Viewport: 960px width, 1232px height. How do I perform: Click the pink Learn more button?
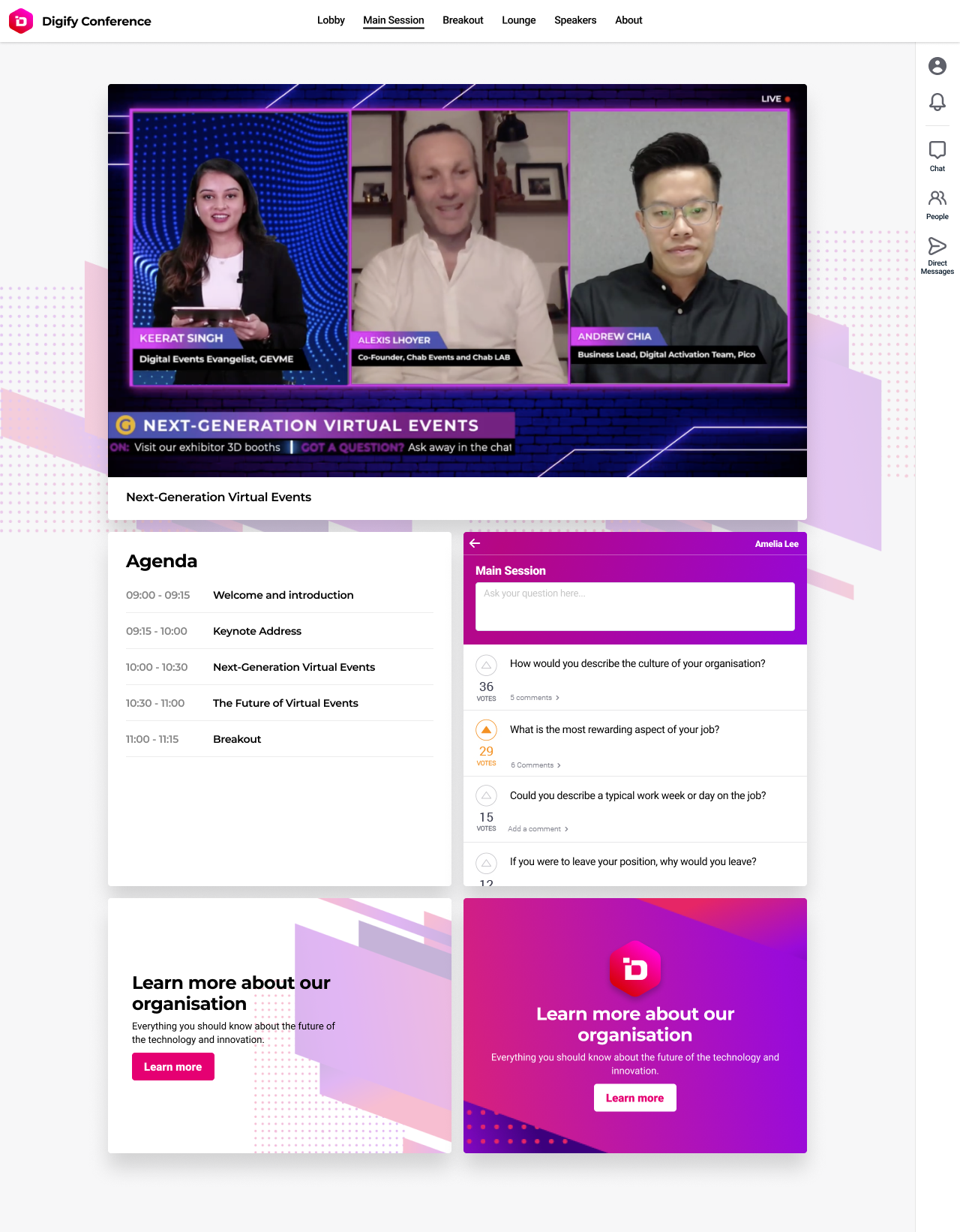pos(173,1067)
